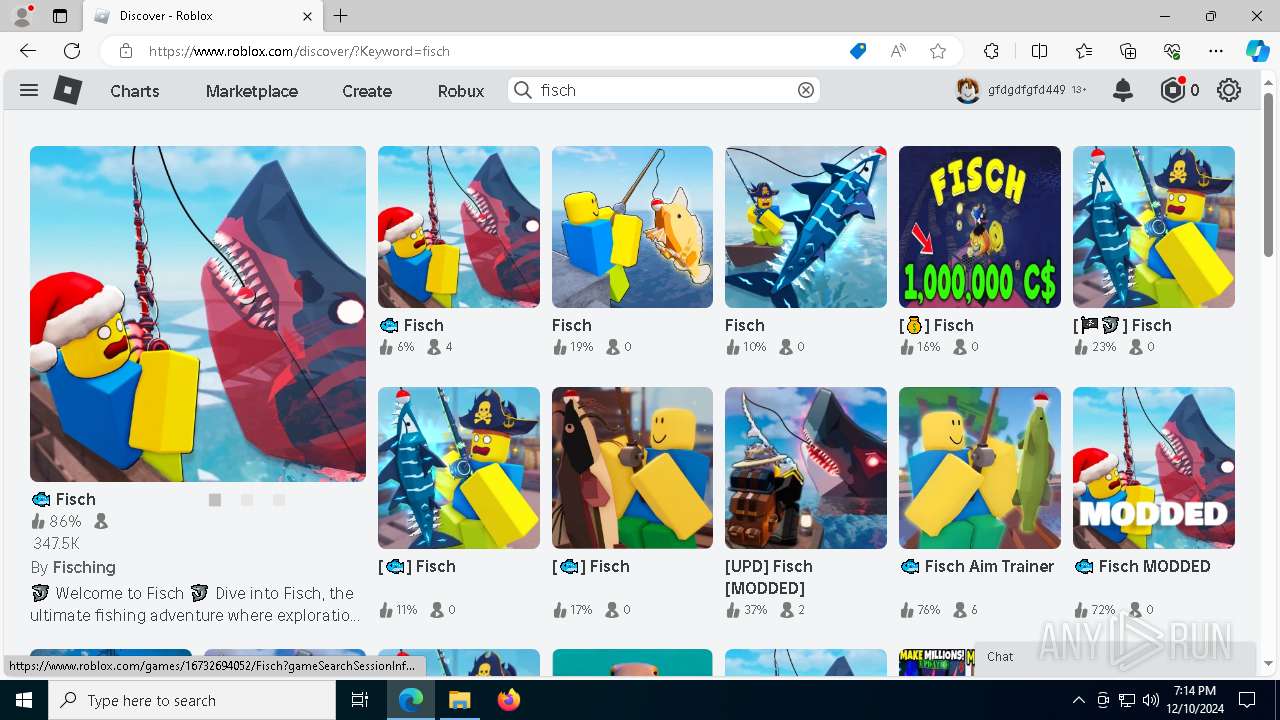
Task: Open the Fisch game with 6% rating
Action: pos(459,227)
